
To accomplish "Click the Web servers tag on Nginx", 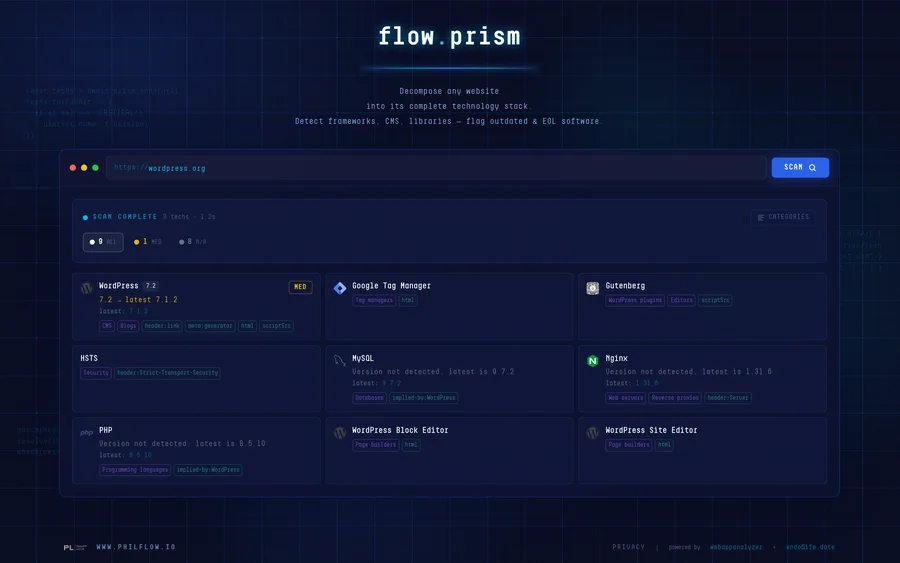I will click(626, 398).
